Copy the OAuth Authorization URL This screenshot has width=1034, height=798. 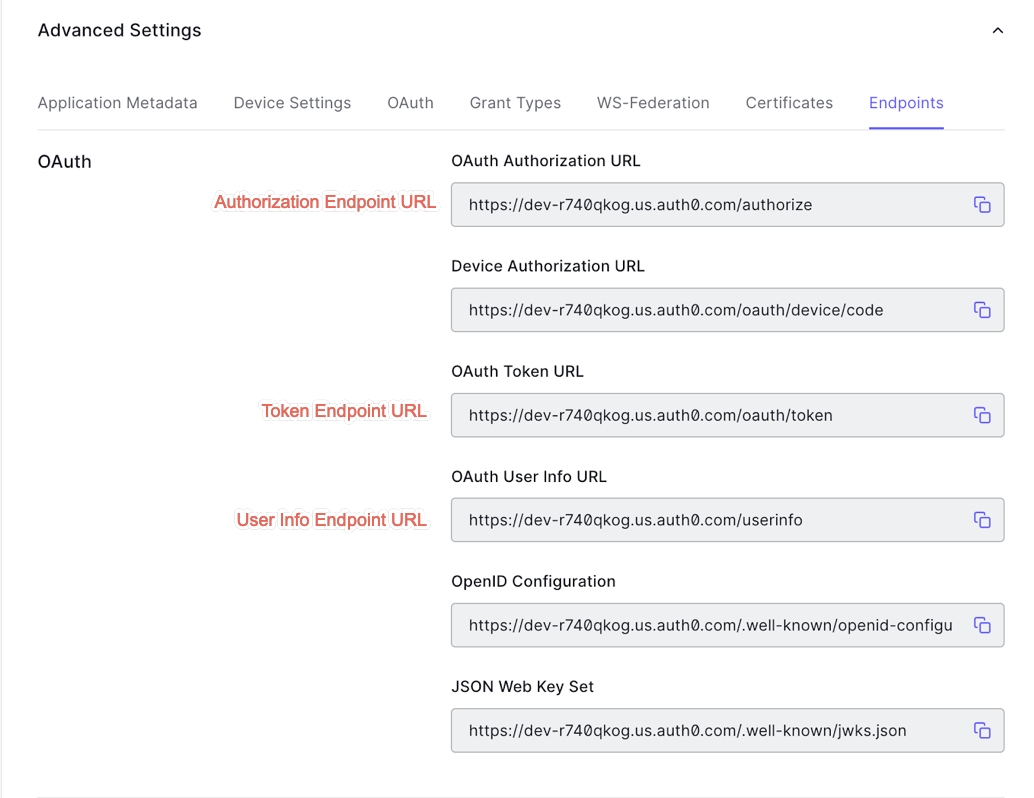tap(982, 204)
